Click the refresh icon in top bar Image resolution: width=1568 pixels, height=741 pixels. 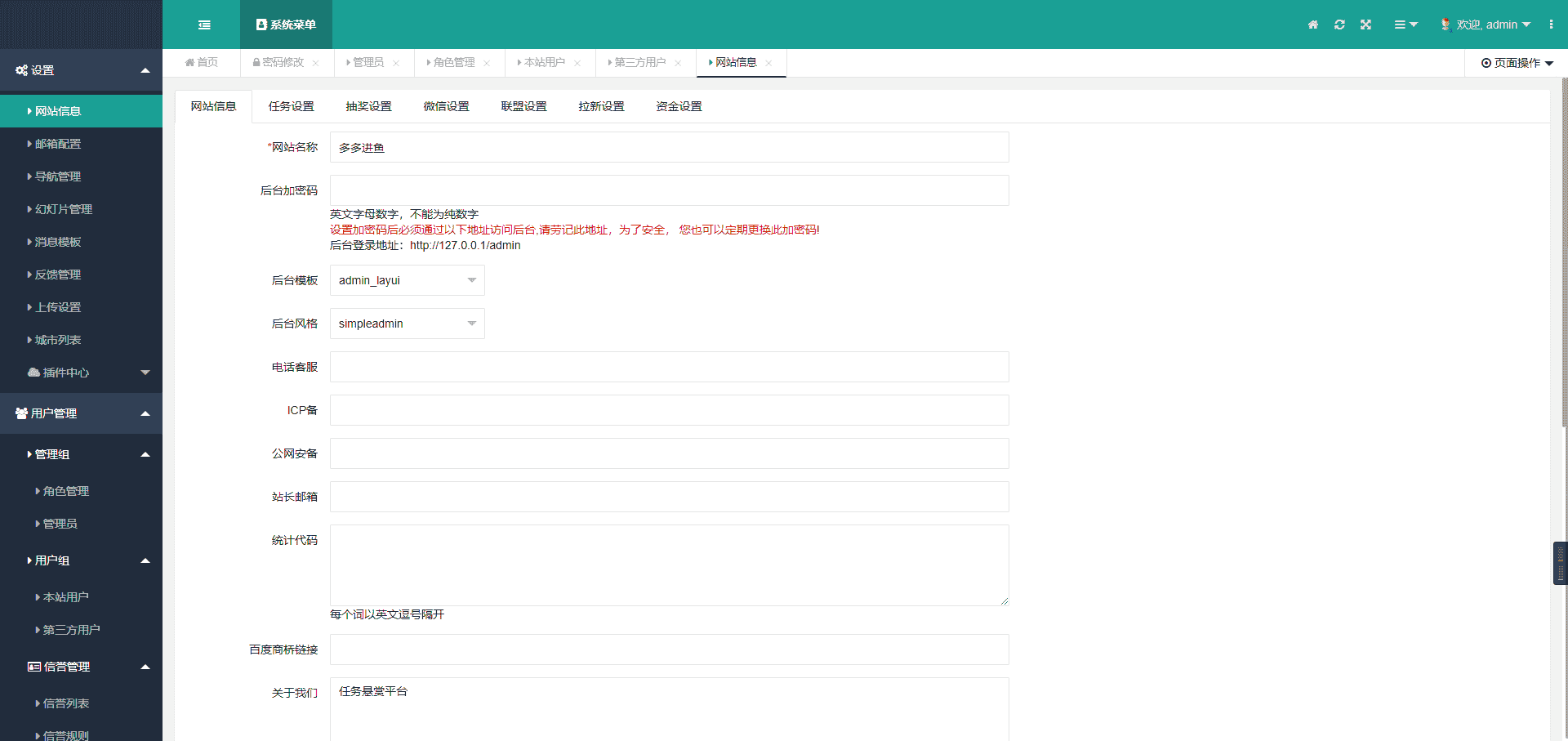pos(1339,25)
